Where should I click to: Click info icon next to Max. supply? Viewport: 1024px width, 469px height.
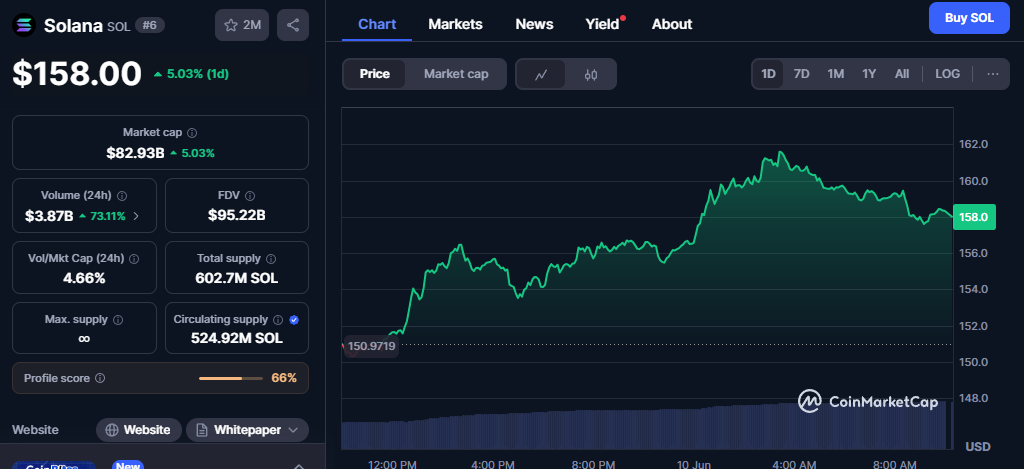click(x=118, y=320)
